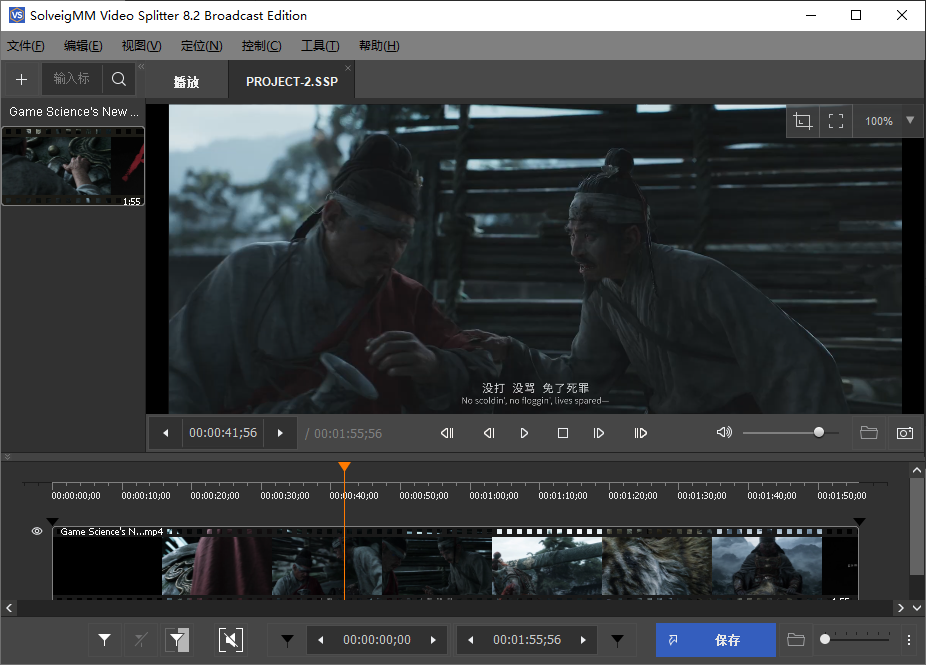Open the more options menu at the bottom right
Image resolution: width=926 pixels, height=665 pixels.
point(908,640)
